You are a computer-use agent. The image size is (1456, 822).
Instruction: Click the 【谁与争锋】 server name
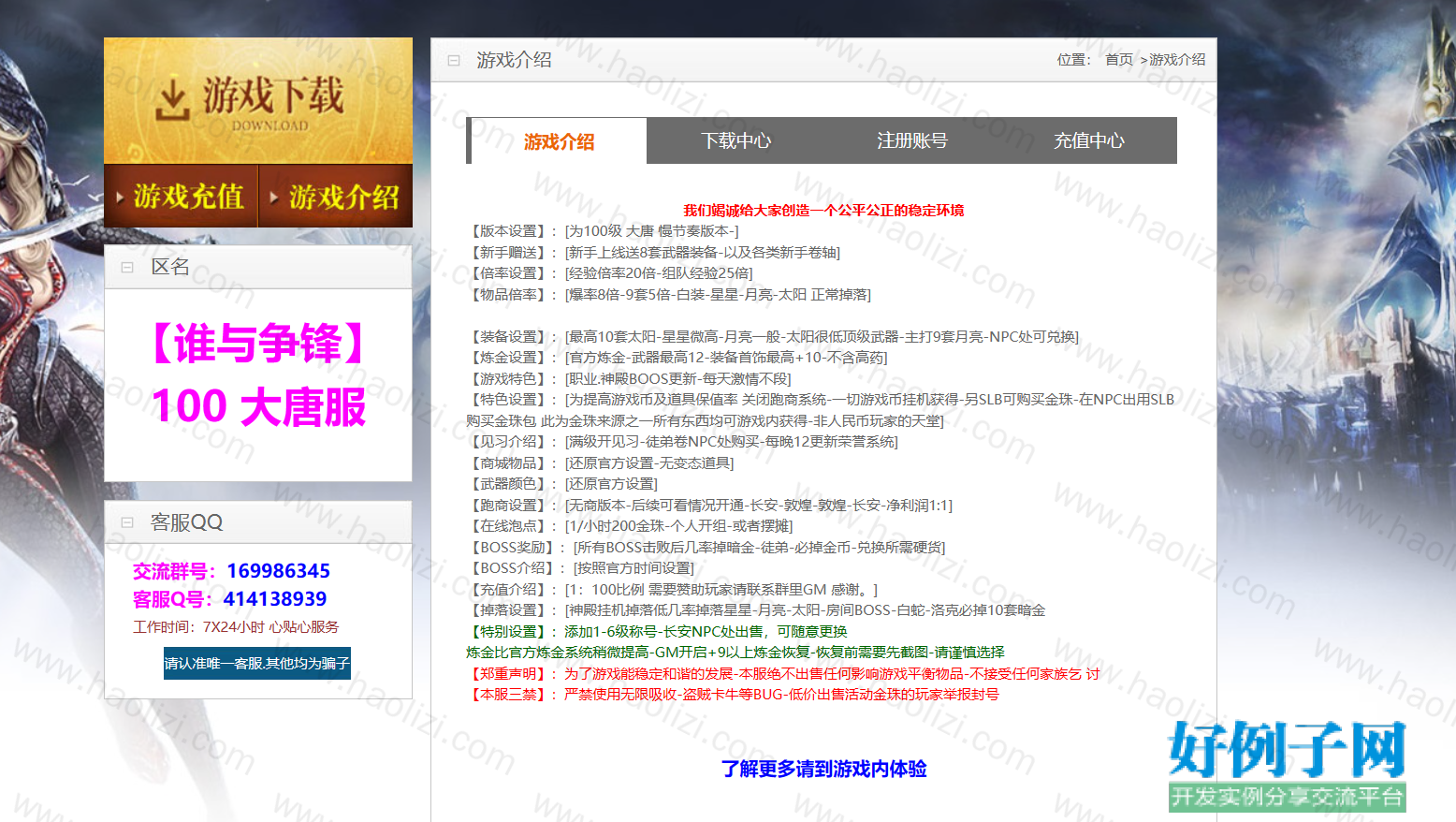tap(258, 343)
